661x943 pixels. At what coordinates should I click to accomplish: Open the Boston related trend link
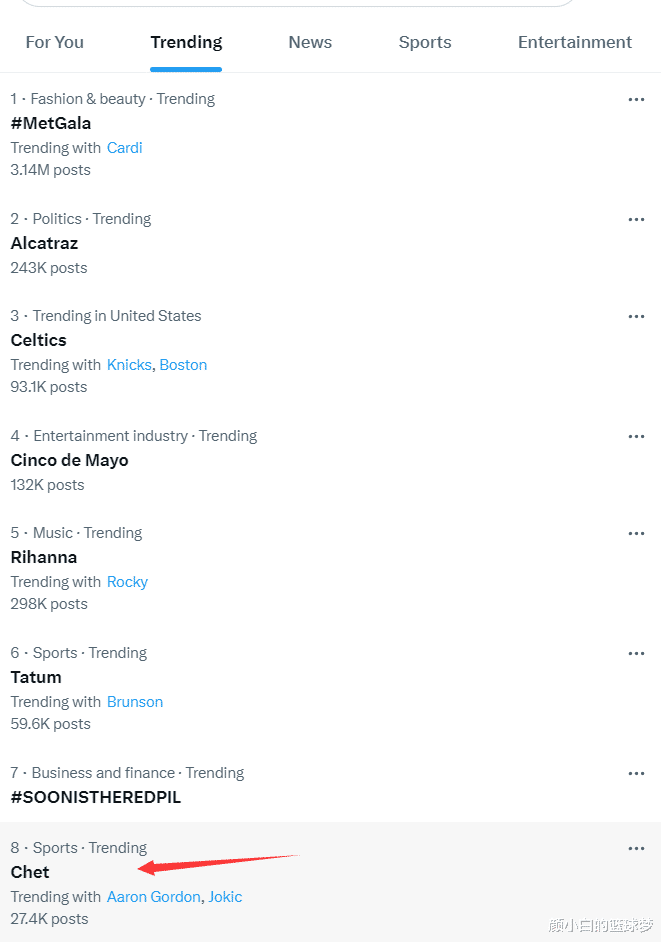pos(183,365)
